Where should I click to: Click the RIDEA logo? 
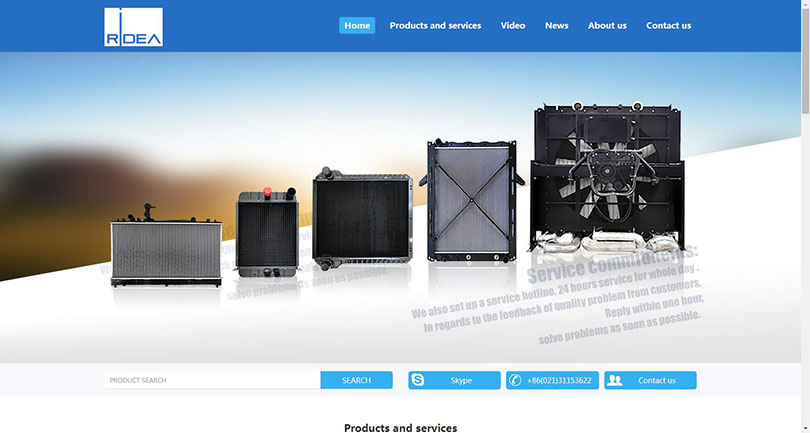[133, 27]
